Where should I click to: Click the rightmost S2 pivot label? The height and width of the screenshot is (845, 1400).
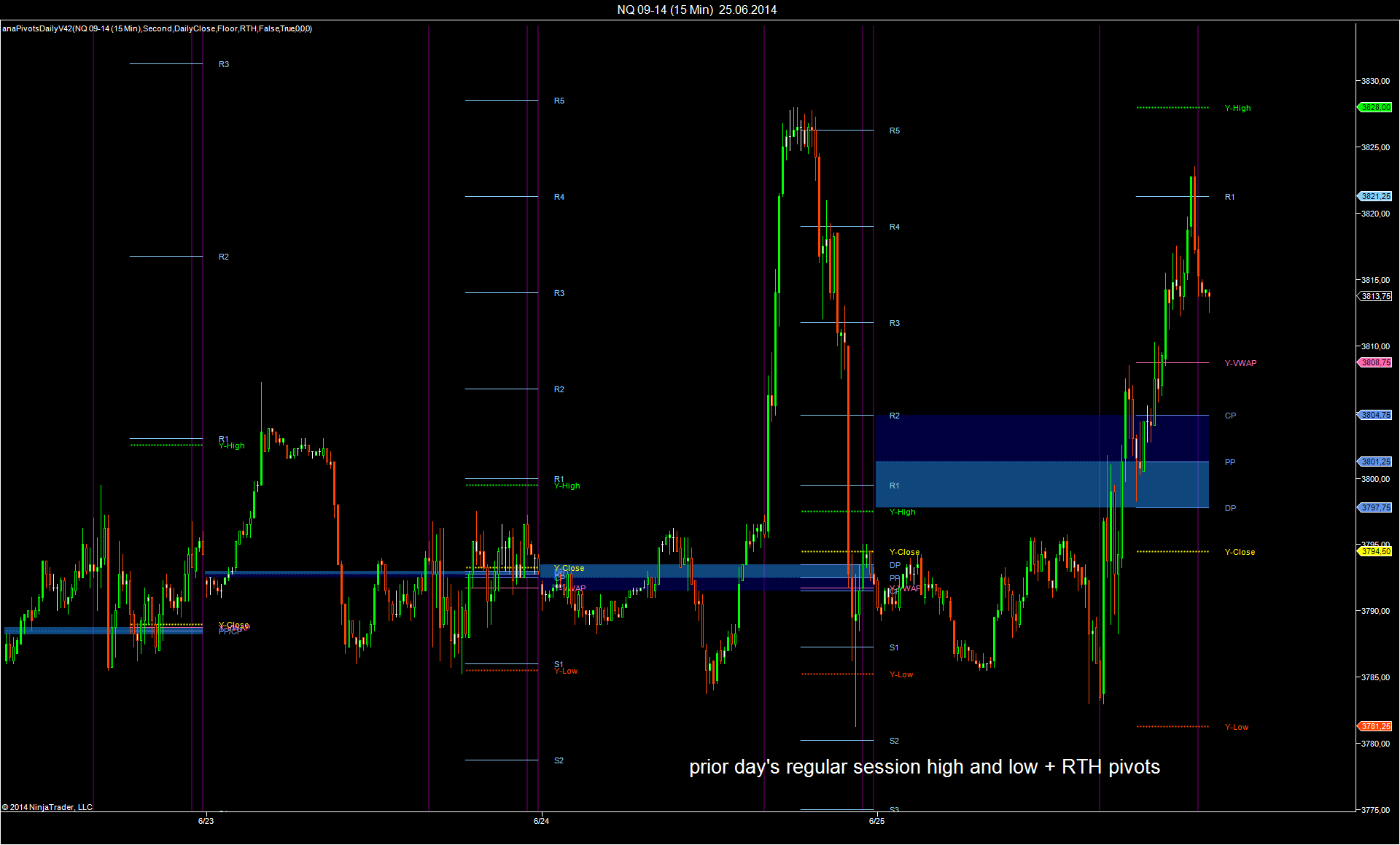(x=894, y=741)
